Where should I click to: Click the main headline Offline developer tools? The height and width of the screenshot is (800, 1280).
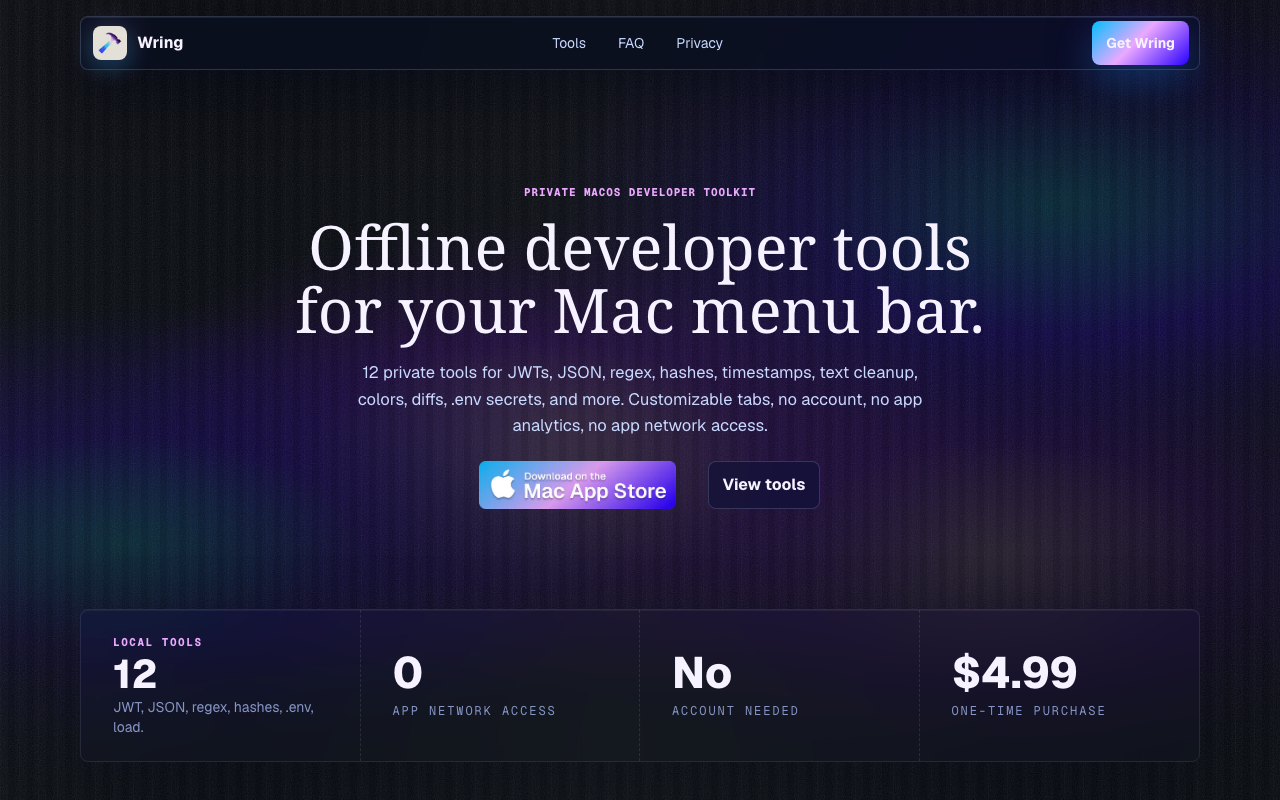point(640,279)
